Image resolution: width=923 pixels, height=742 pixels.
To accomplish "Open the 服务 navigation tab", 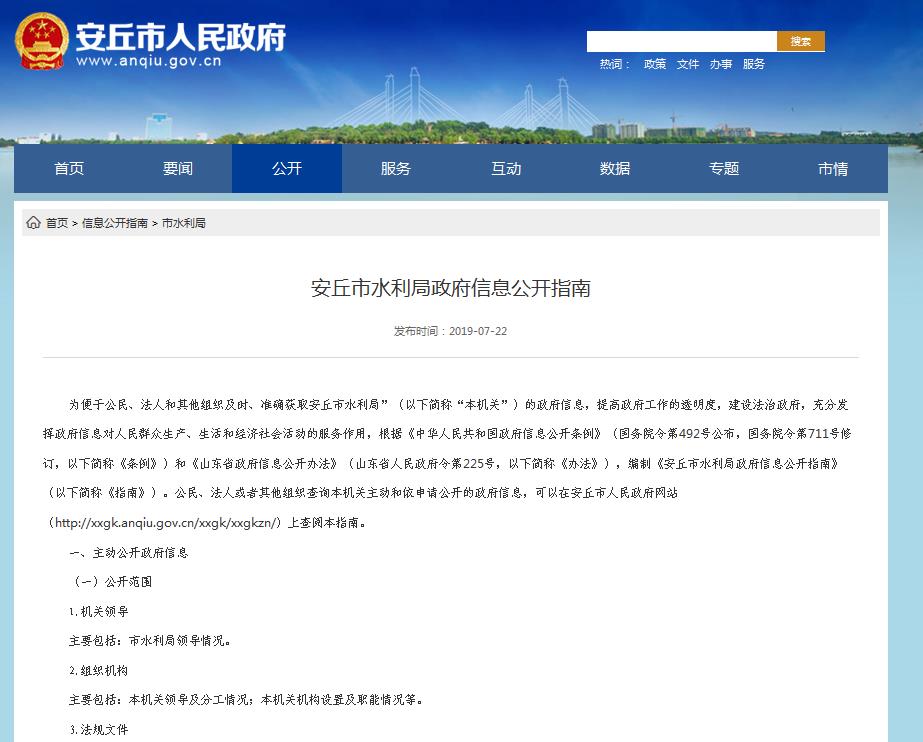I will pyautogui.click(x=396, y=169).
